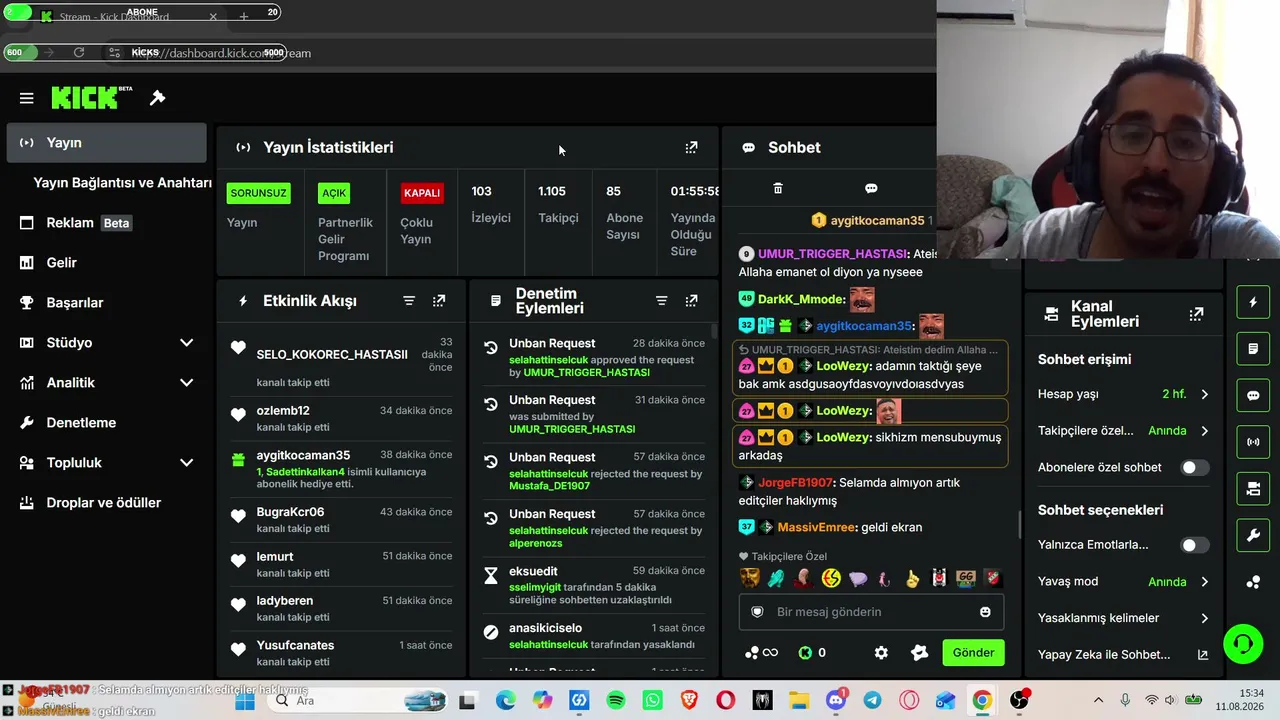Click the anasikiciselo moderation entry
The image size is (1280, 720).
point(595,636)
